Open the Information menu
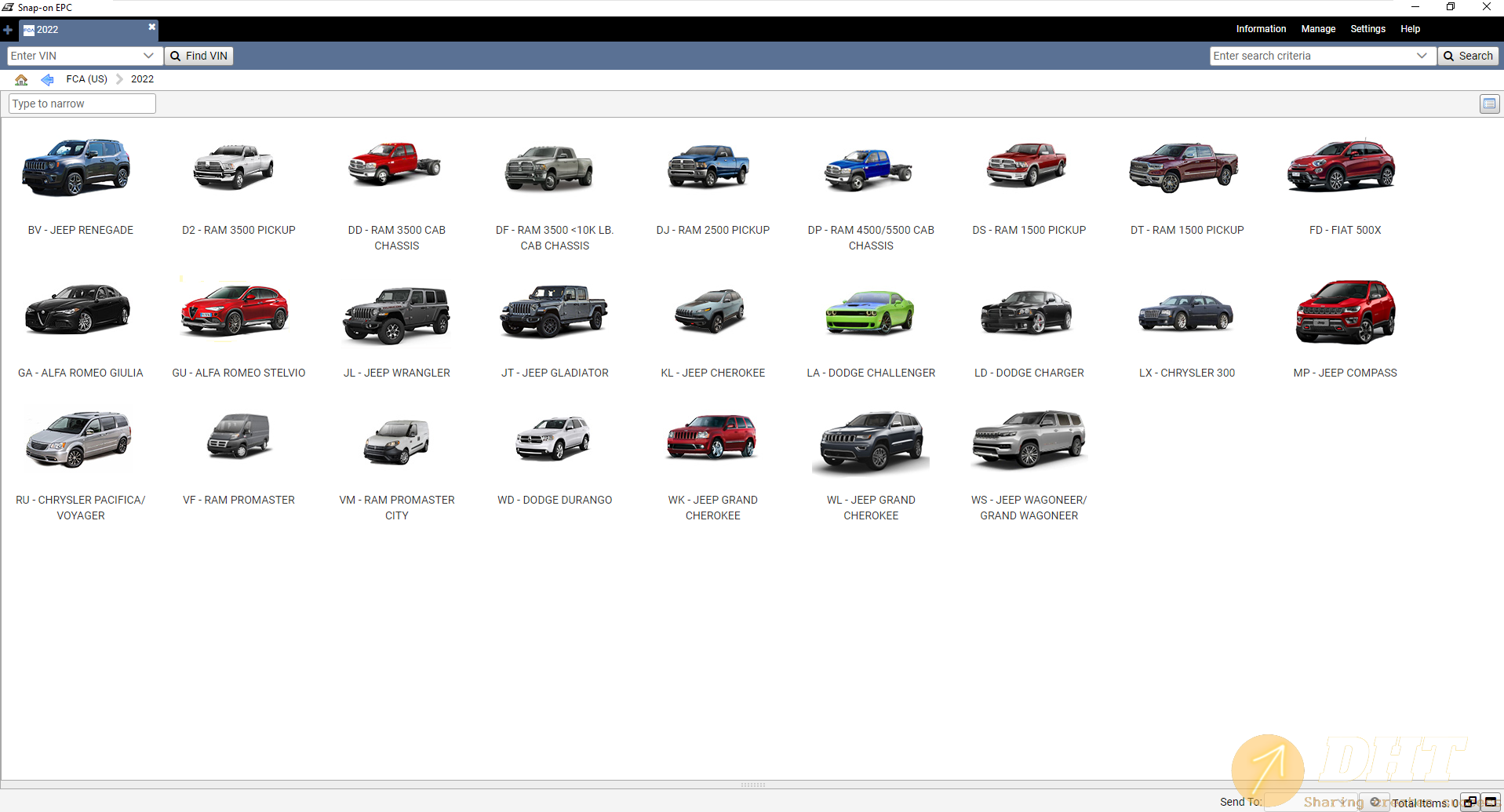The image size is (1504, 812). click(x=1260, y=29)
